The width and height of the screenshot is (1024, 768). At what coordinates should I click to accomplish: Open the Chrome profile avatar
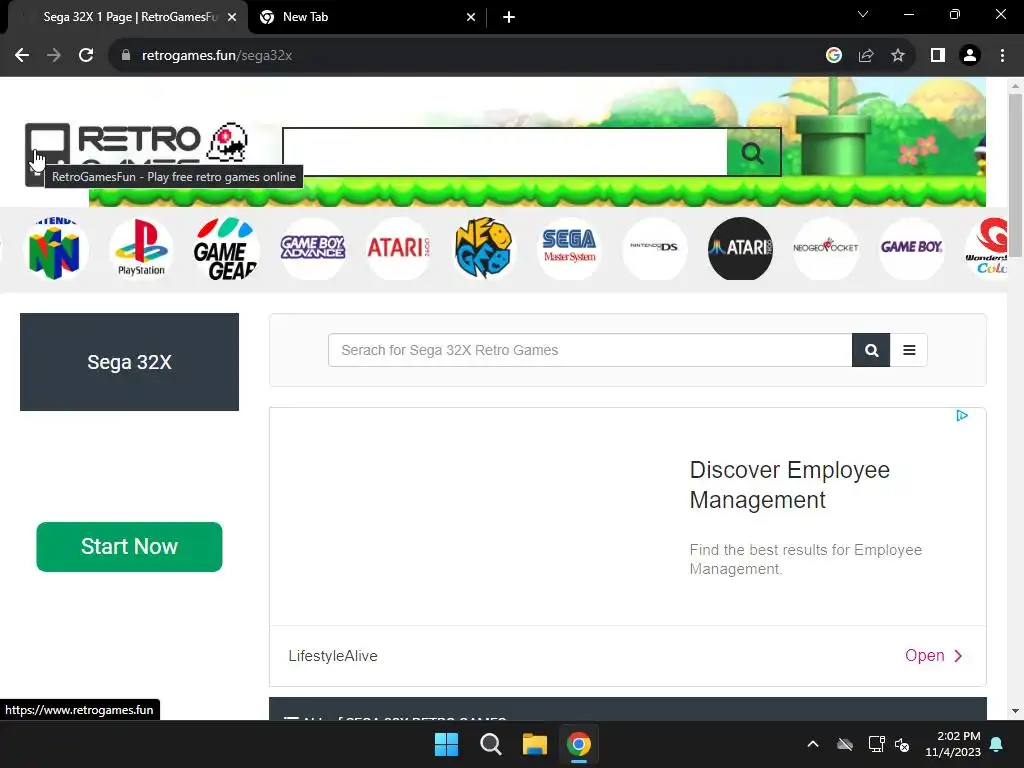(970, 56)
